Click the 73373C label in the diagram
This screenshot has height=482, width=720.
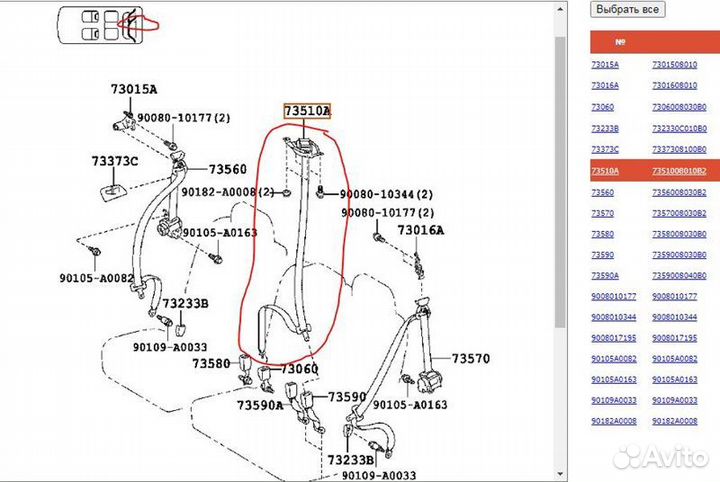(x=115, y=161)
